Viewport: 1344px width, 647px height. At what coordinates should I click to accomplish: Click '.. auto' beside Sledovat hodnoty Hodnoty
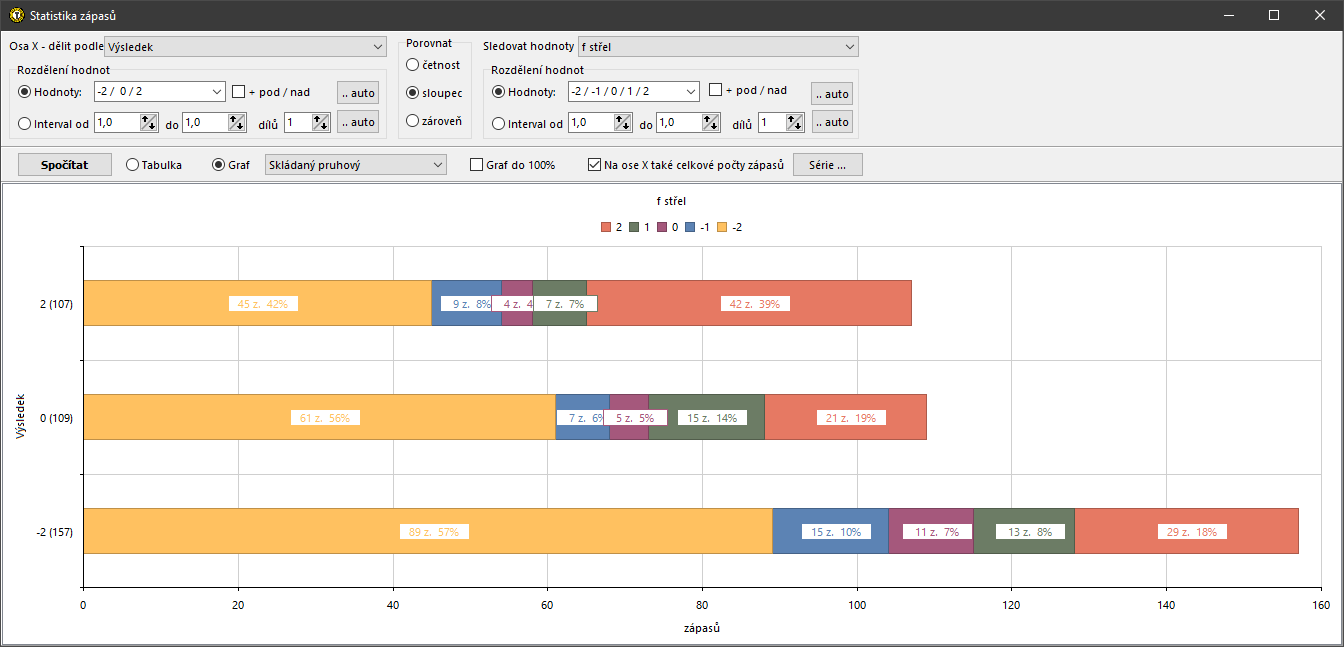click(832, 94)
